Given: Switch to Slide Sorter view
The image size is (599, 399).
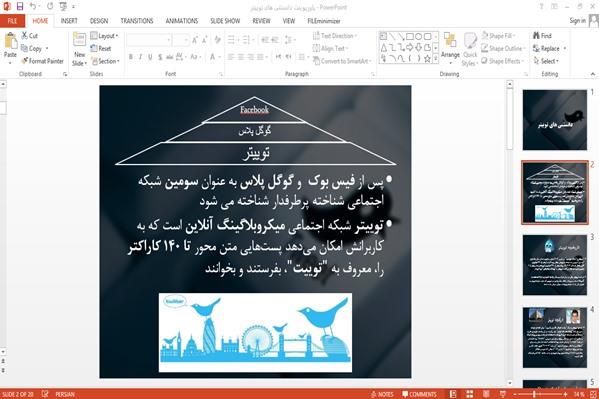Looking at the screenshot, I should [x=469, y=394].
